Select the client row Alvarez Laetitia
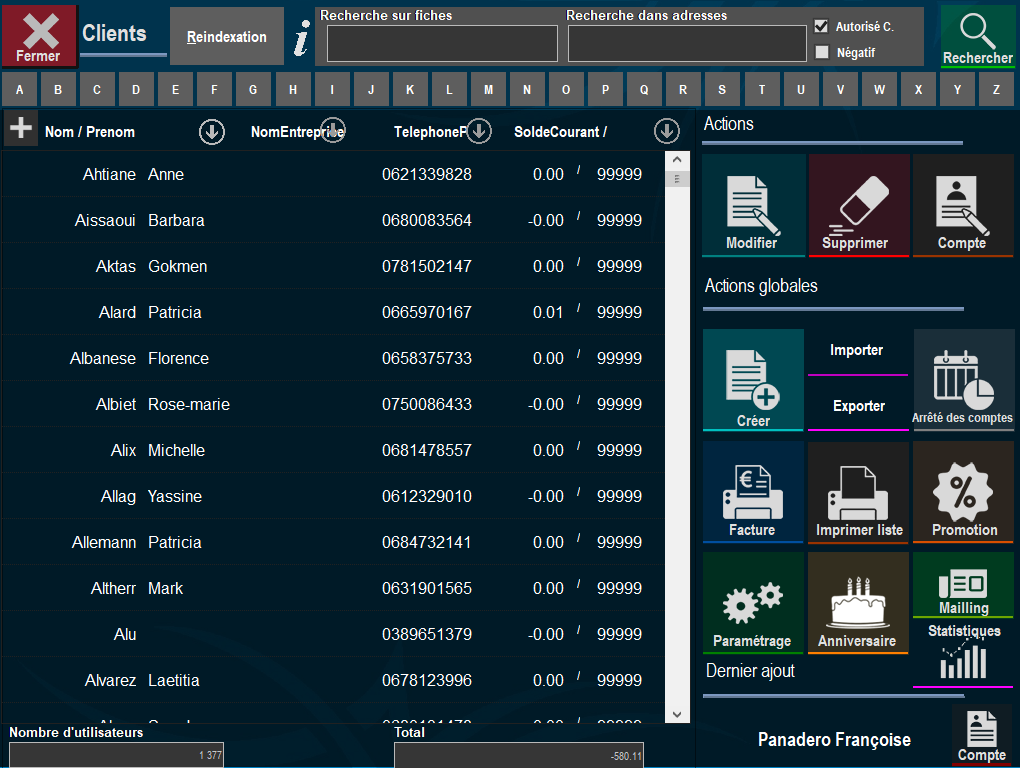The width and height of the screenshot is (1020, 768). coord(332,680)
